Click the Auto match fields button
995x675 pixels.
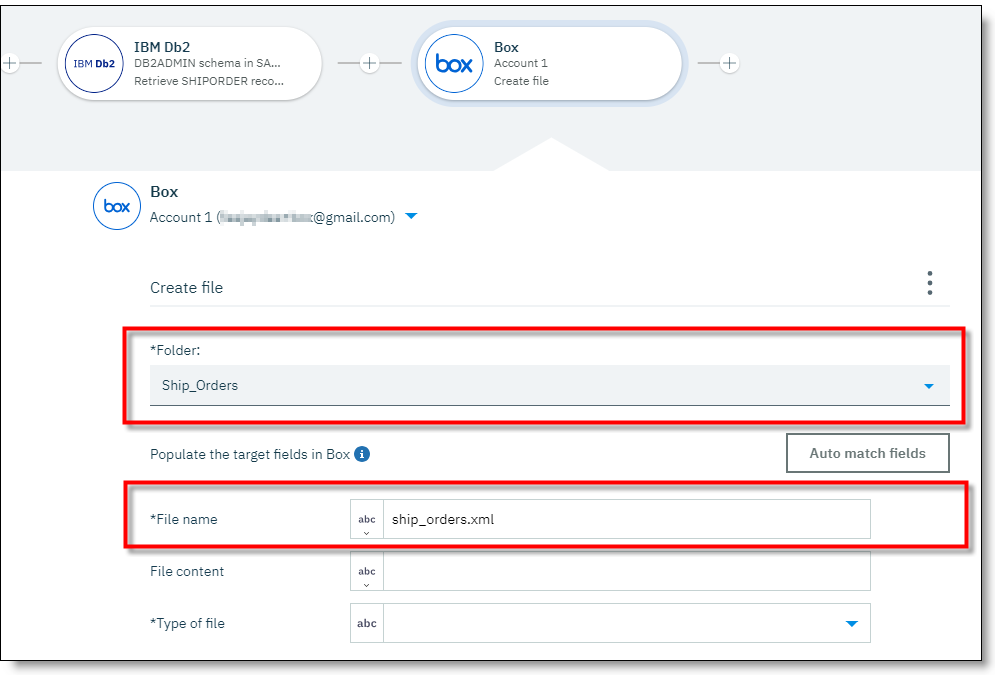pyautogui.click(x=867, y=452)
